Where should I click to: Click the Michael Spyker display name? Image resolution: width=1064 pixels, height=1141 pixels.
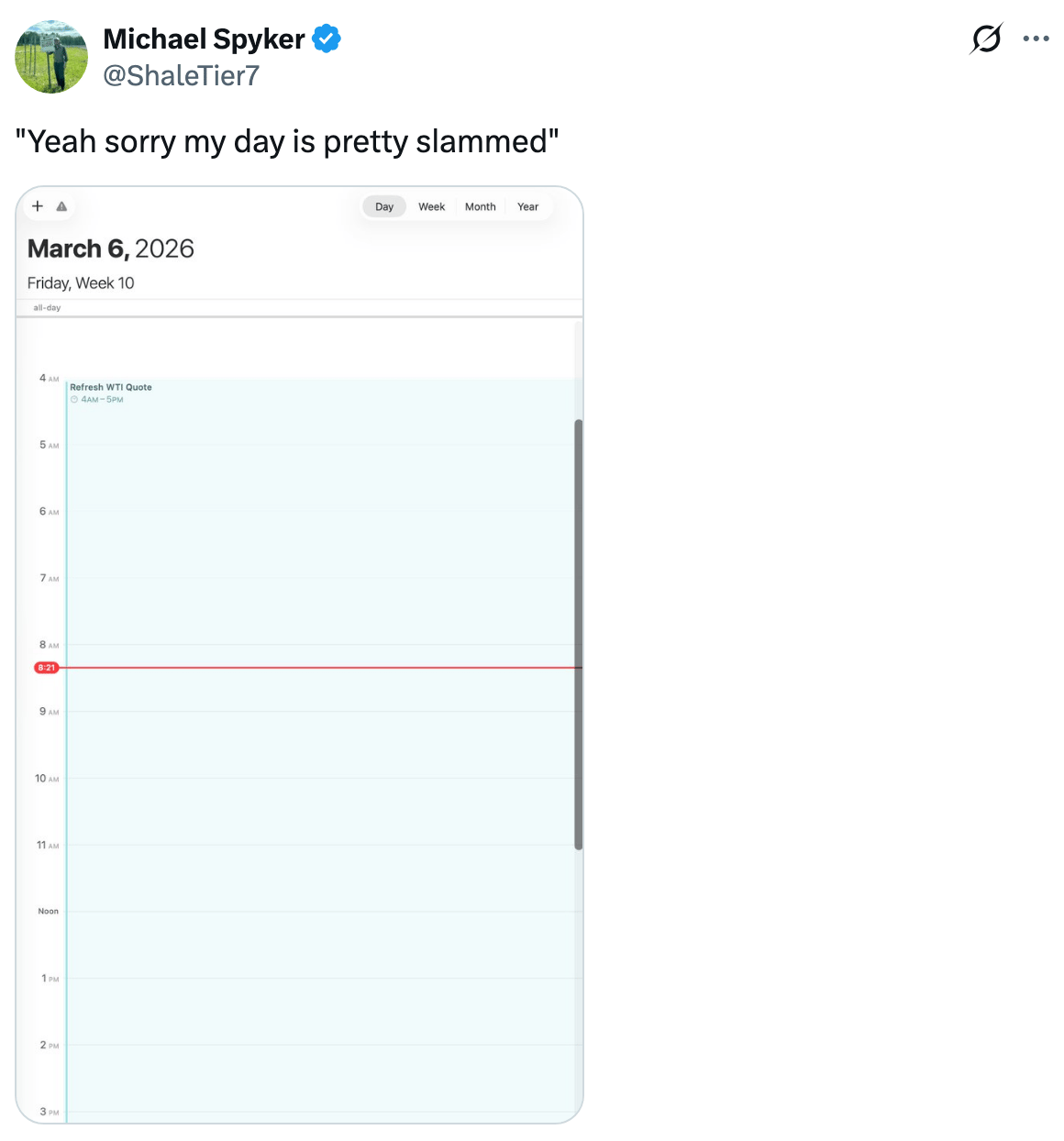click(204, 39)
